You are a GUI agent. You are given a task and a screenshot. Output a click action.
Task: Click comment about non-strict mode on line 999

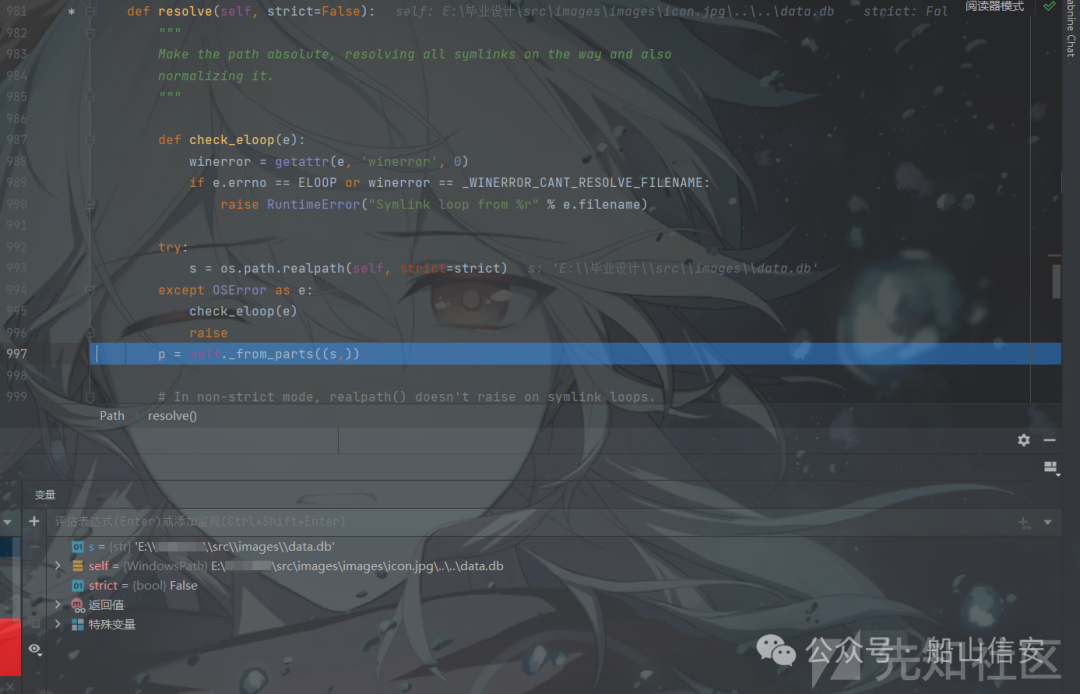[406, 397]
